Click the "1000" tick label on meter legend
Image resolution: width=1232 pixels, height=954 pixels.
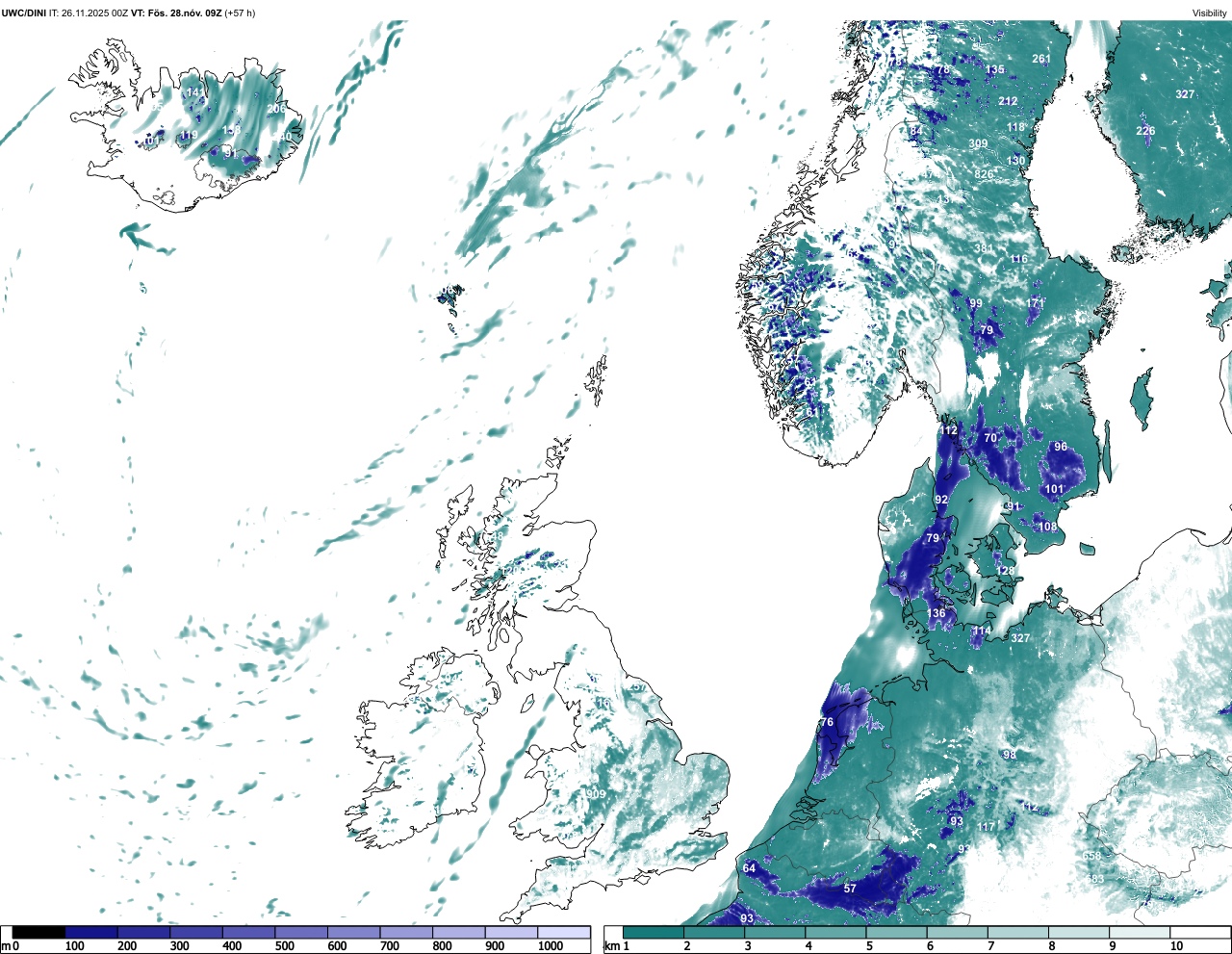[550, 946]
